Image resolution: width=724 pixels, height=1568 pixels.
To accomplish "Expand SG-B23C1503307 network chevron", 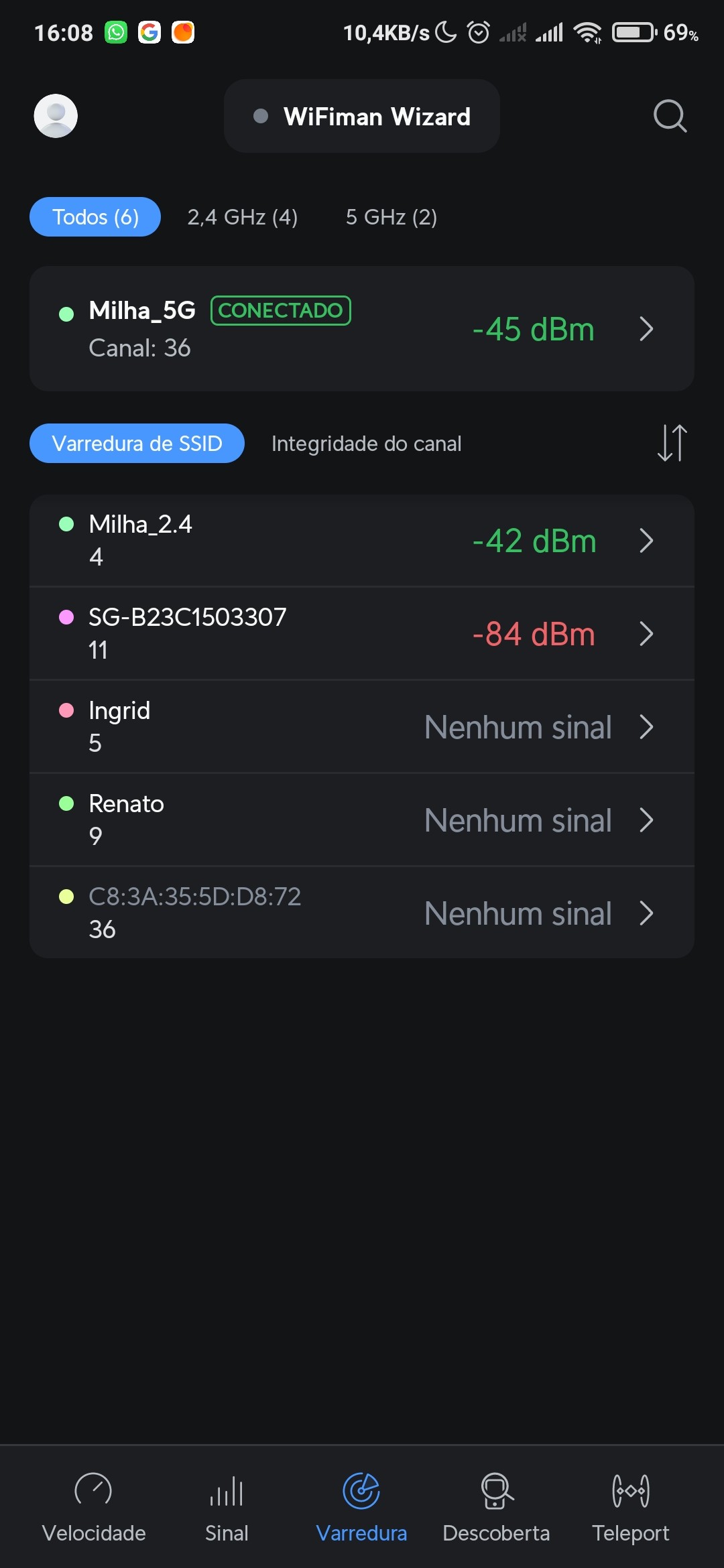I will tap(646, 634).
